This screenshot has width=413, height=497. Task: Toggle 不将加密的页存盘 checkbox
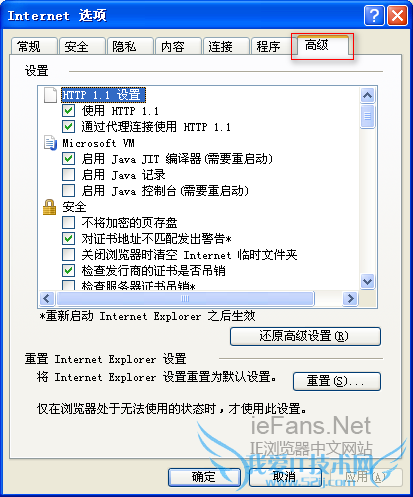click(68, 222)
